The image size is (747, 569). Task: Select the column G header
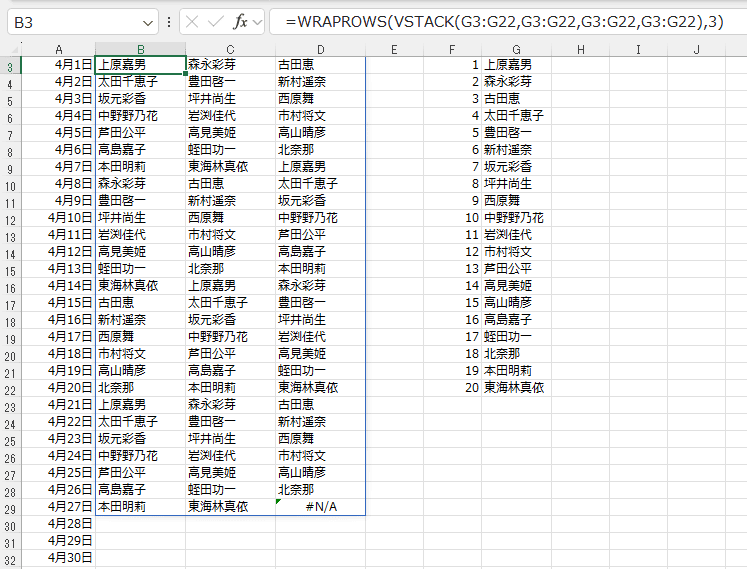point(515,49)
